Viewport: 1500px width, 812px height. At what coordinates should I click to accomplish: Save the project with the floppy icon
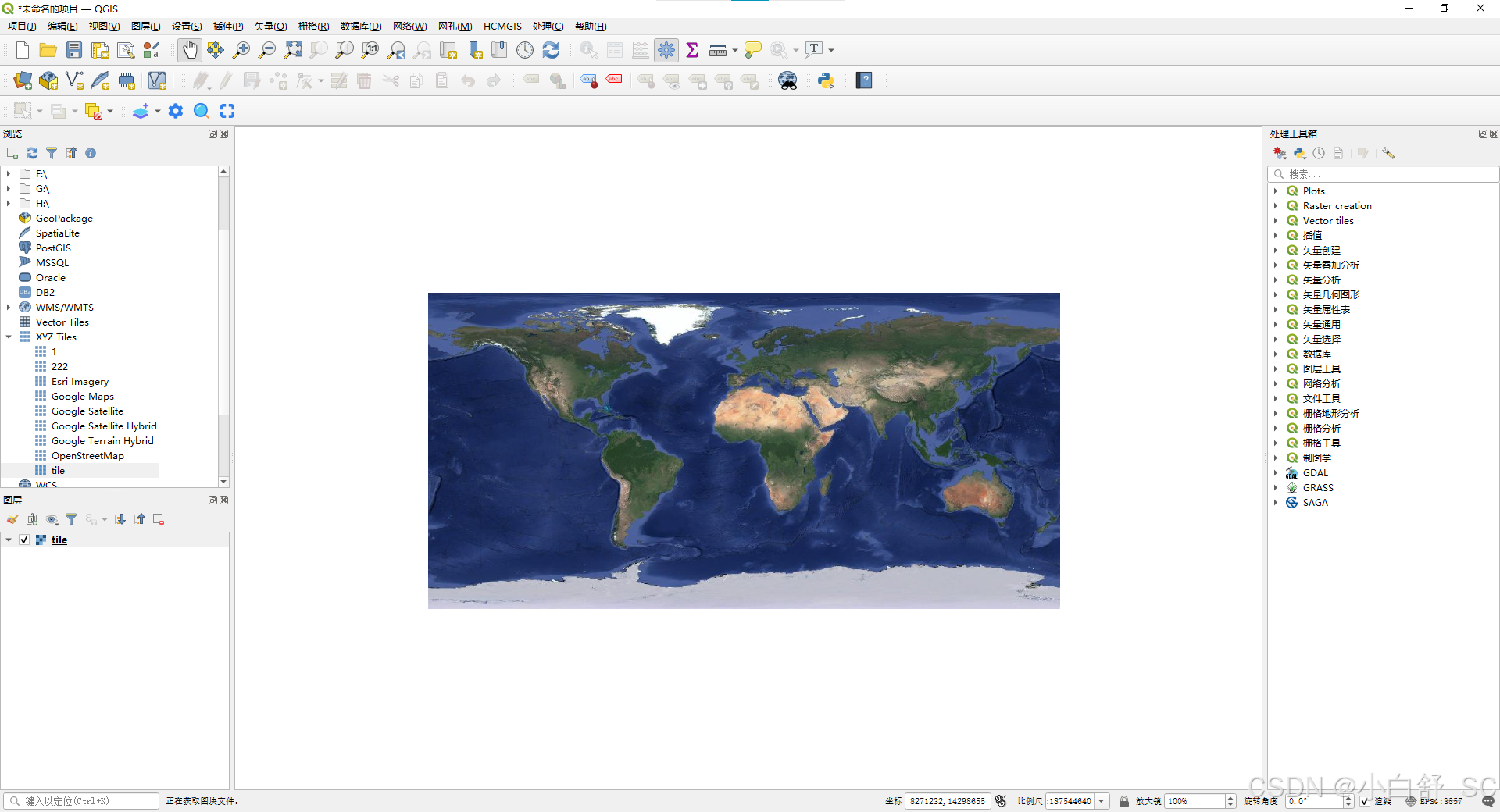coord(74,50)
